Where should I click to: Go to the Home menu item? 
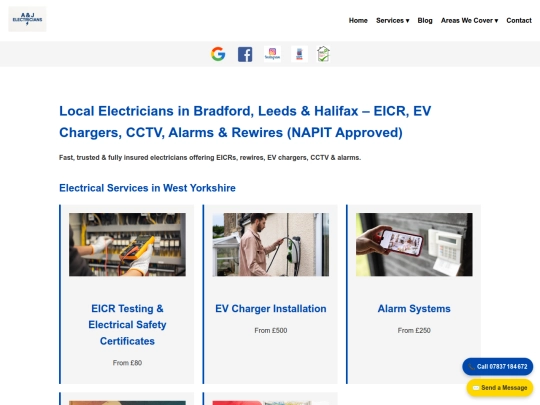pyautogui.click(x=358, y=20)
